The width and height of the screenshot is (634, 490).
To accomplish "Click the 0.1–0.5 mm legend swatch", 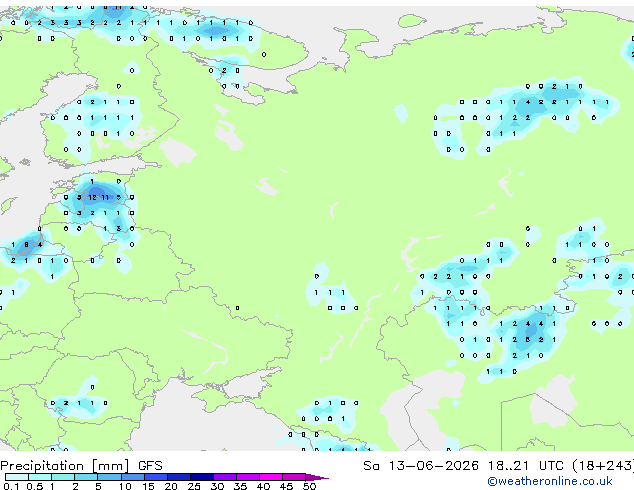I will (x=17, y=477).
